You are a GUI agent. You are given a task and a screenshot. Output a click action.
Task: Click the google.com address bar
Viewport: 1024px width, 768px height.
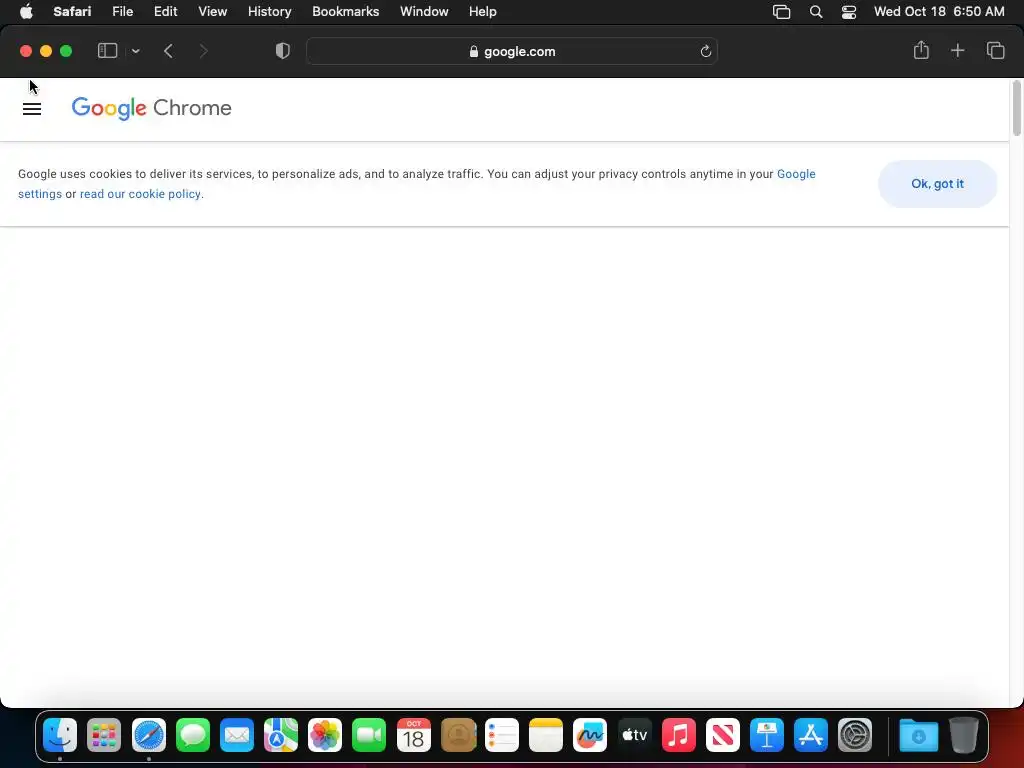(x=512, y=51)
